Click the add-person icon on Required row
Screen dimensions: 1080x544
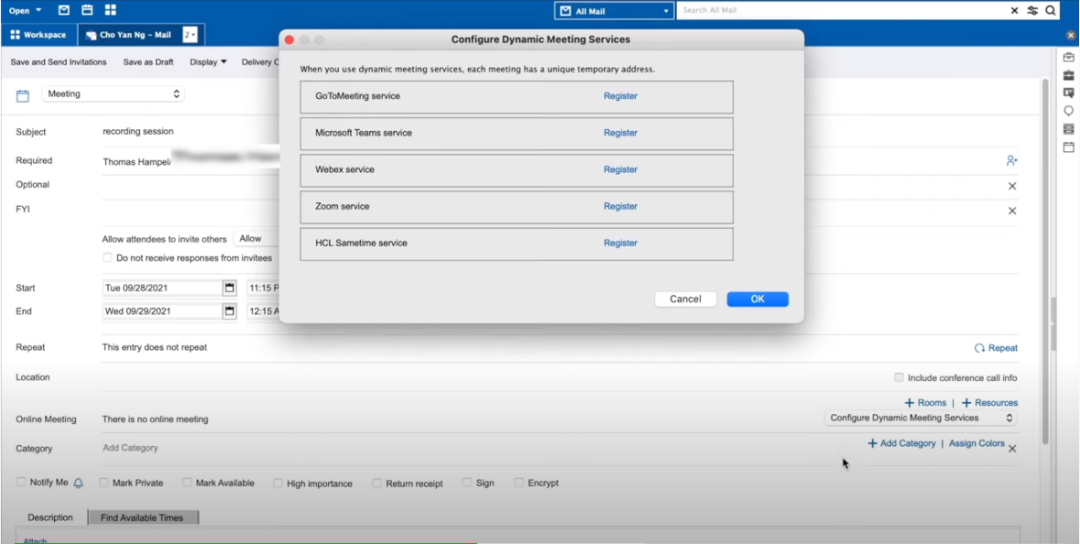point(1012,160)
